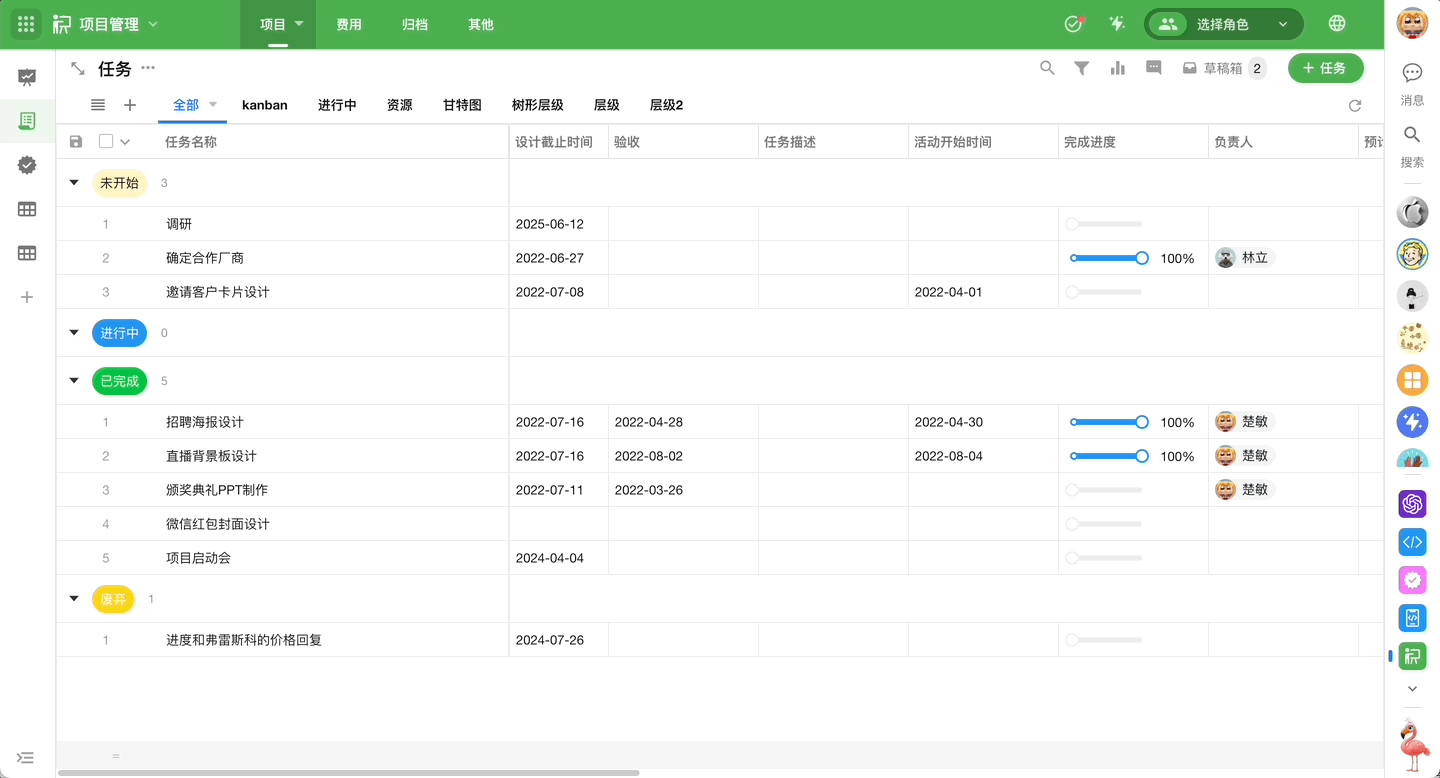Click the expand arrows icon beside 任务 title
Viewport: 1440px width, 778px height.
click(77, 68)
